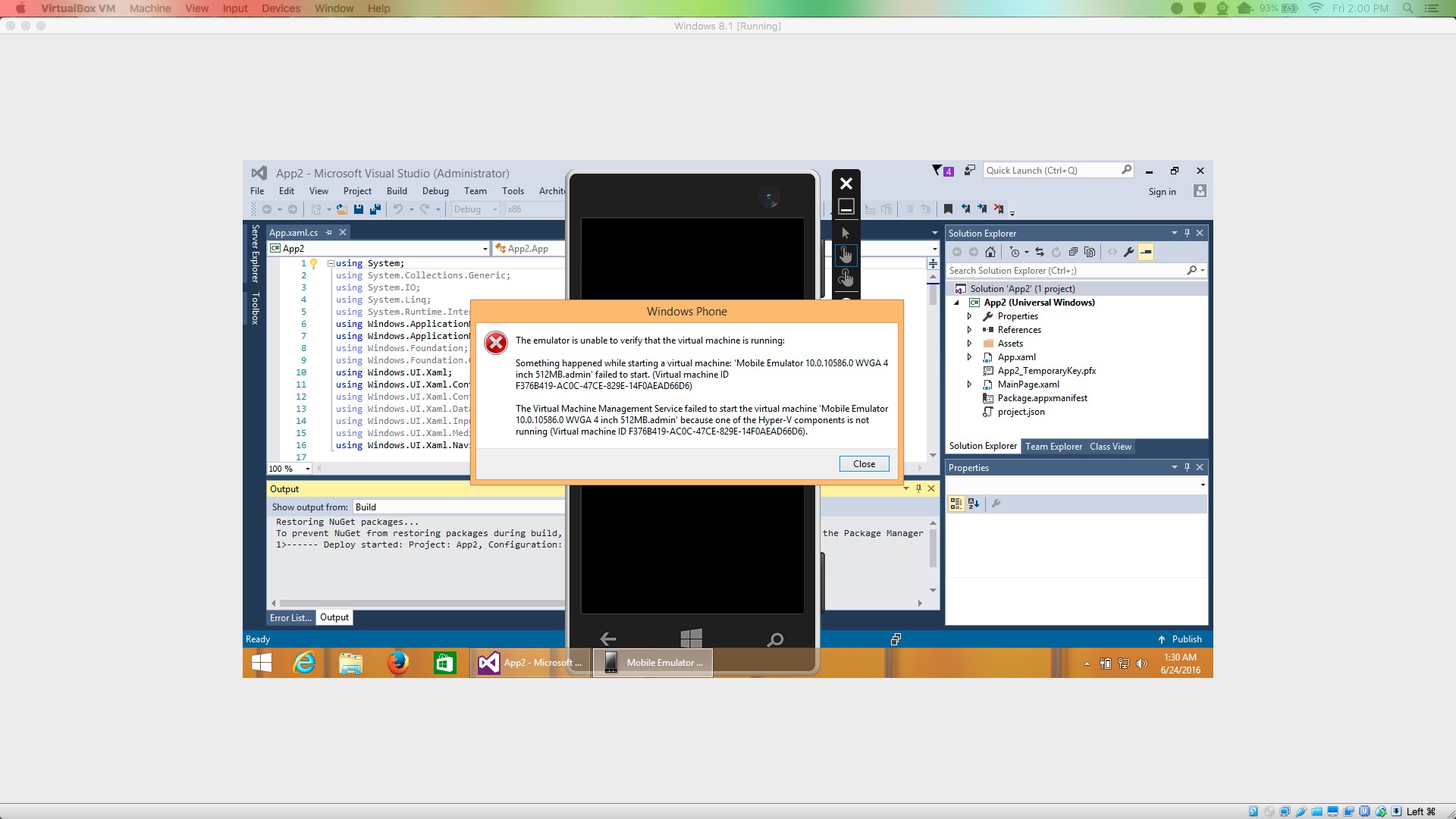Expand the App.xaml node
The height and width of the screenshot is (819, 1456).
[969, 357]
